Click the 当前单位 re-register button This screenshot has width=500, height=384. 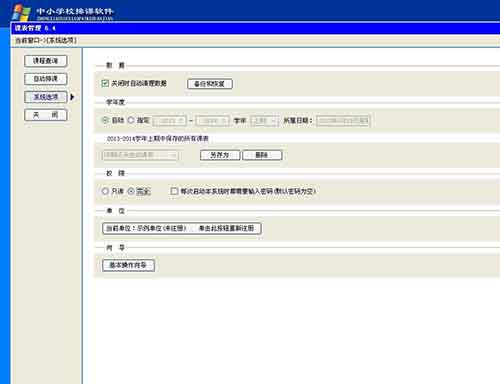tap(182, 228)
